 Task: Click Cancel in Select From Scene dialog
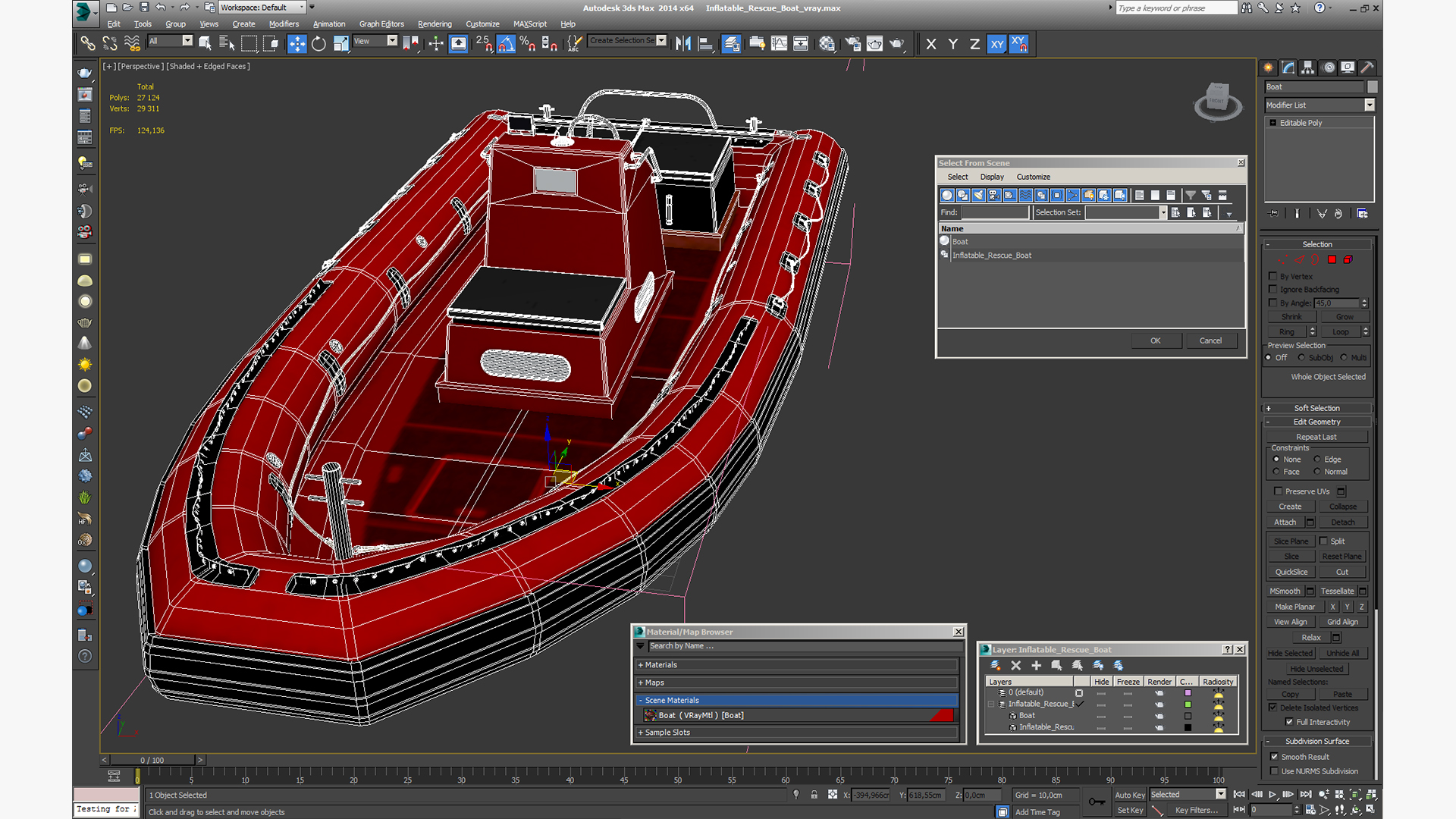1211,340
